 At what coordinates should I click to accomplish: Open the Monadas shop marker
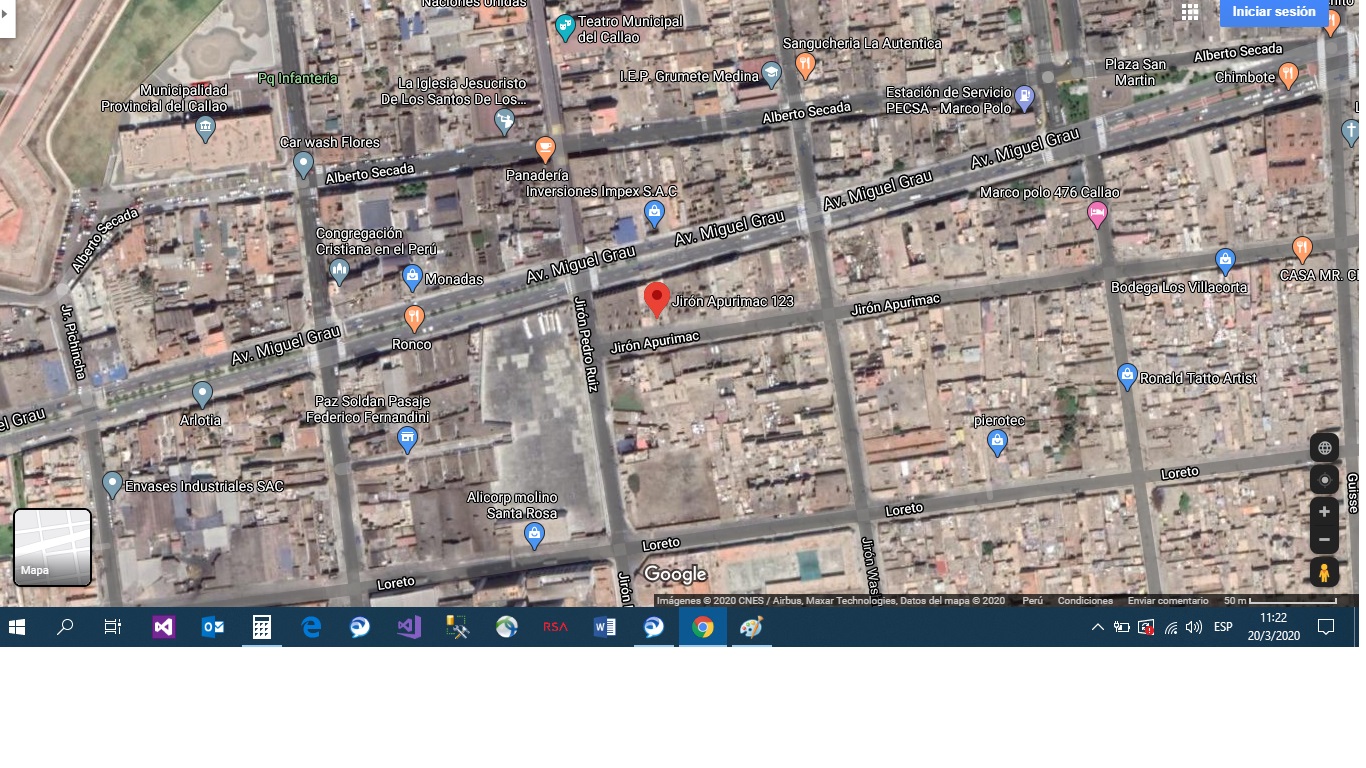pyautogui.click(x=411, y=278)
